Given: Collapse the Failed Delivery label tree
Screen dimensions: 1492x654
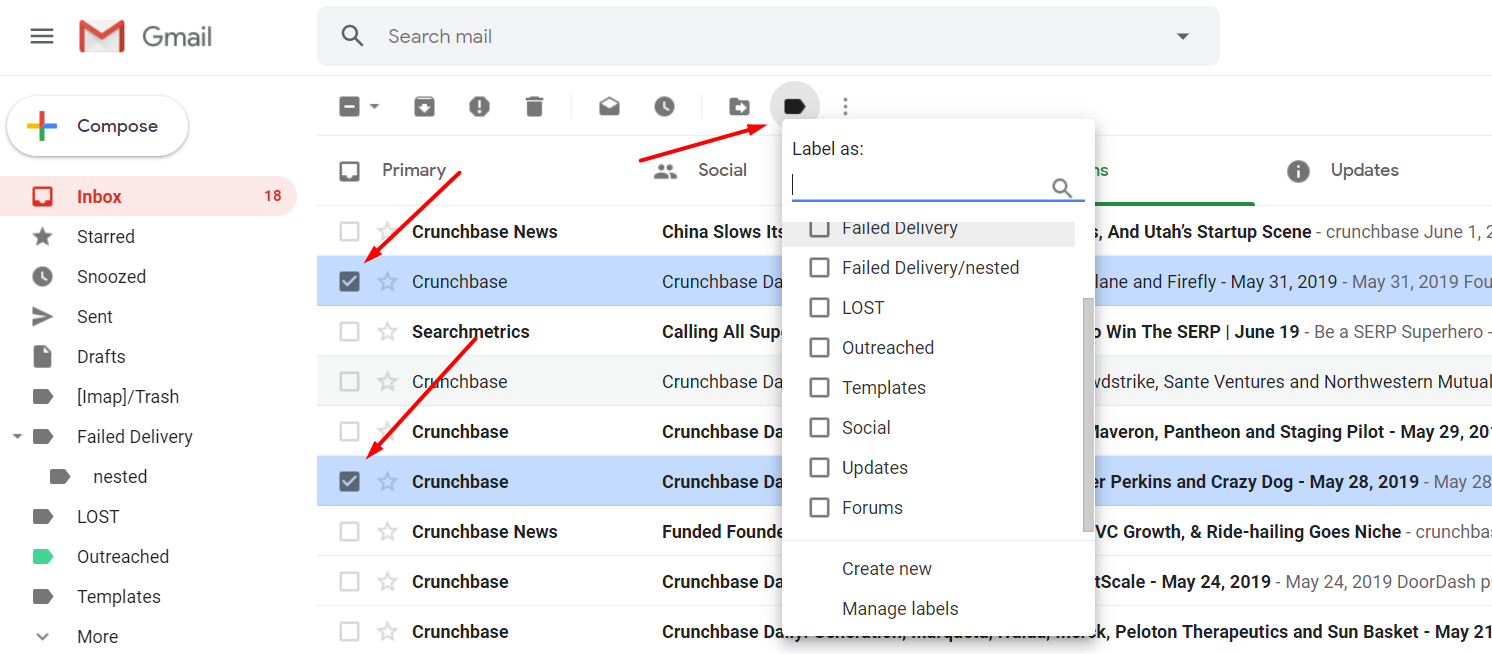Looking at the screenshot, I should [16, 437].
